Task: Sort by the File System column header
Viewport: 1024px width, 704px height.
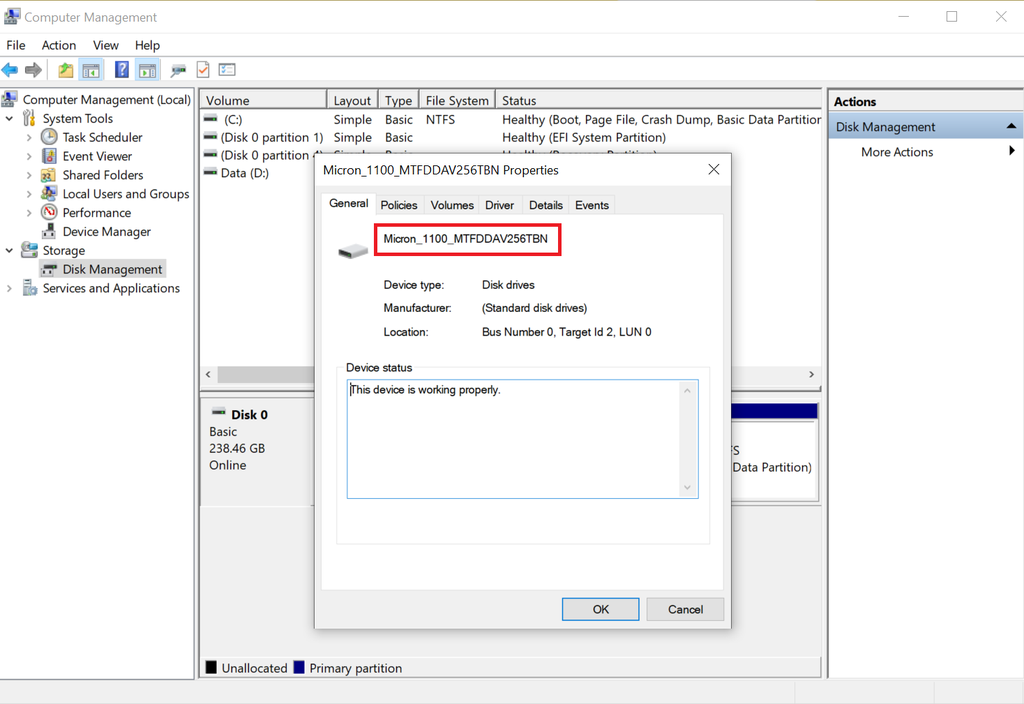Action: coord(457,100)
